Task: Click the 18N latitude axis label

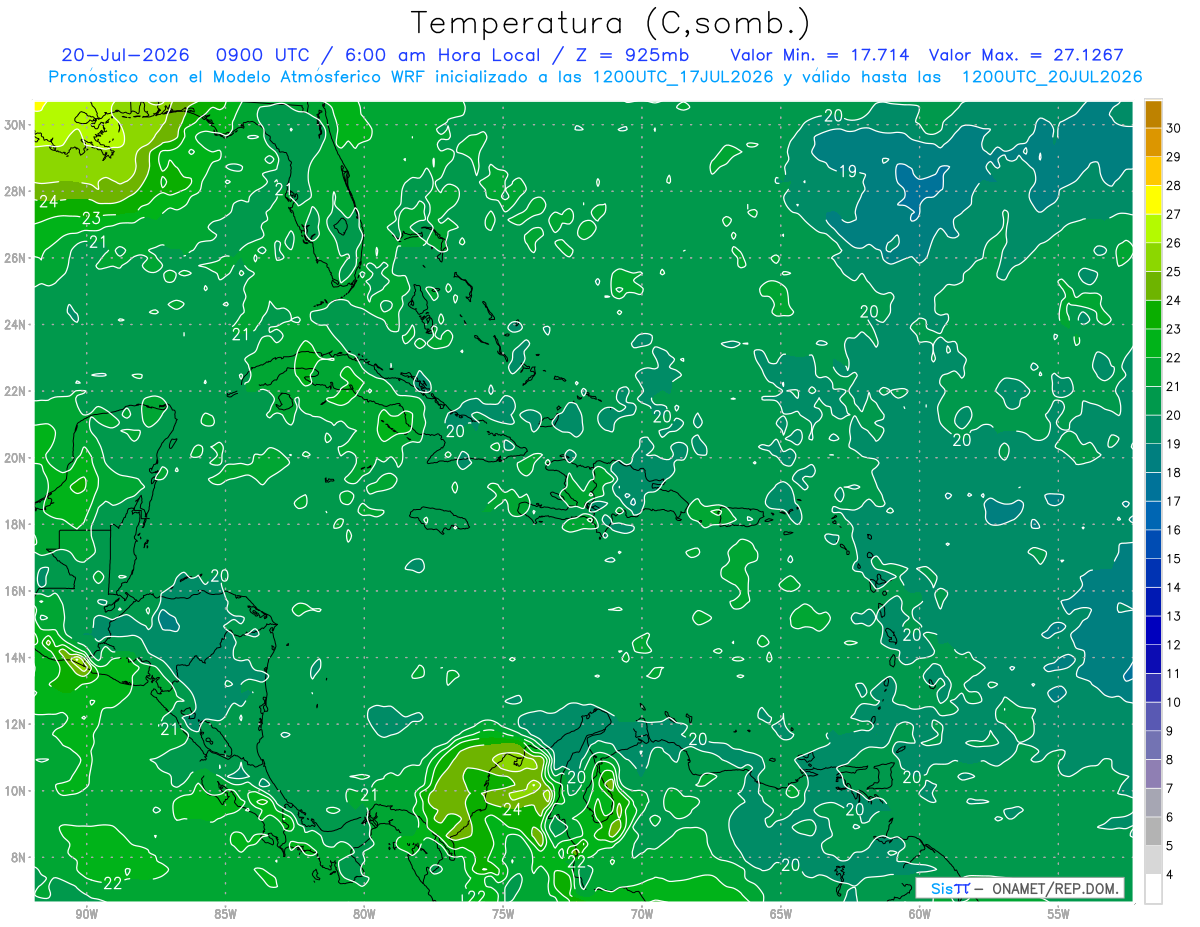Action: pyautogui.click(x=15, y=524)
